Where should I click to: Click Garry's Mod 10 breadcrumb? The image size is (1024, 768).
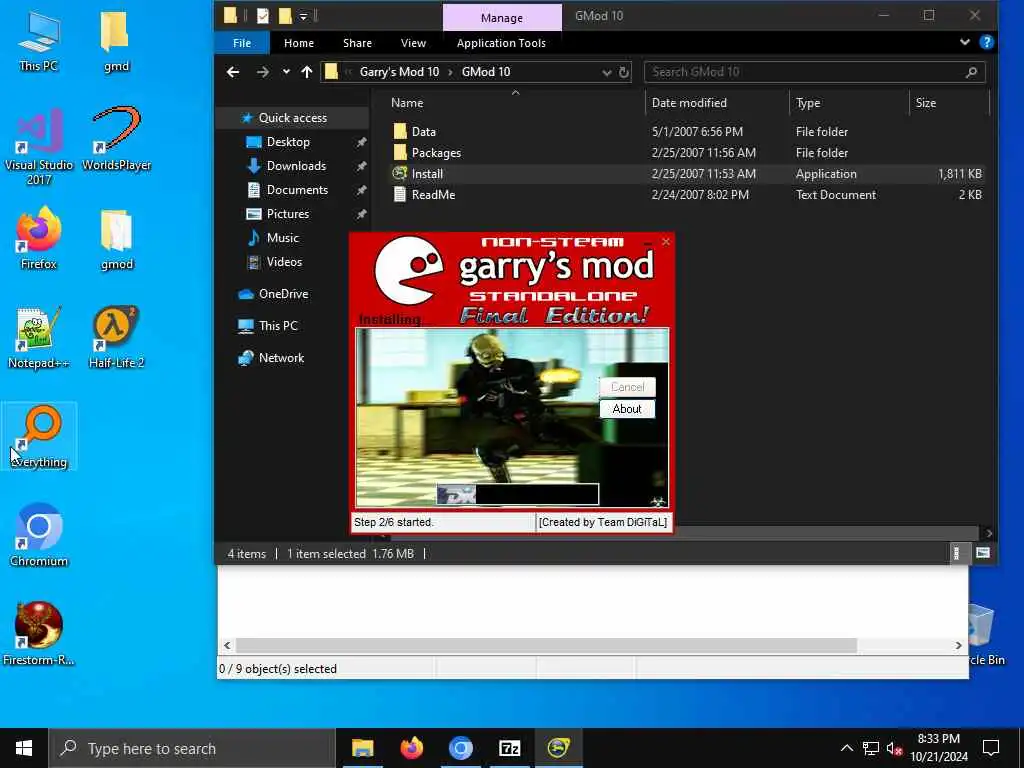[x=399, y=72]
